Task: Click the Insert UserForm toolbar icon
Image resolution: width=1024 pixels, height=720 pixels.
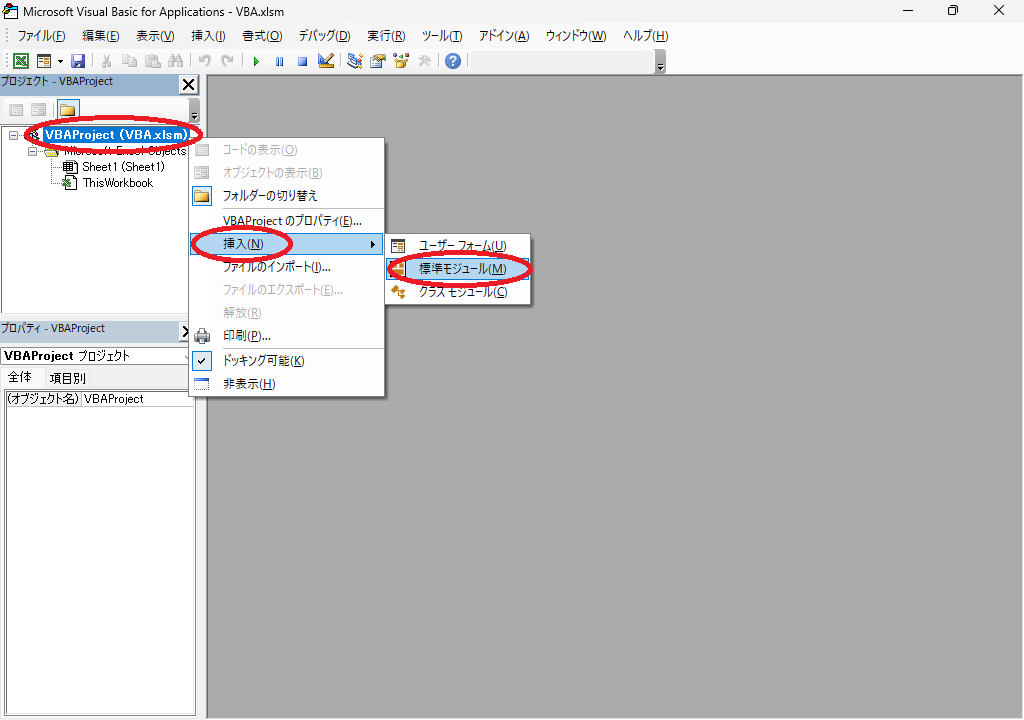Action: (44, 61)
